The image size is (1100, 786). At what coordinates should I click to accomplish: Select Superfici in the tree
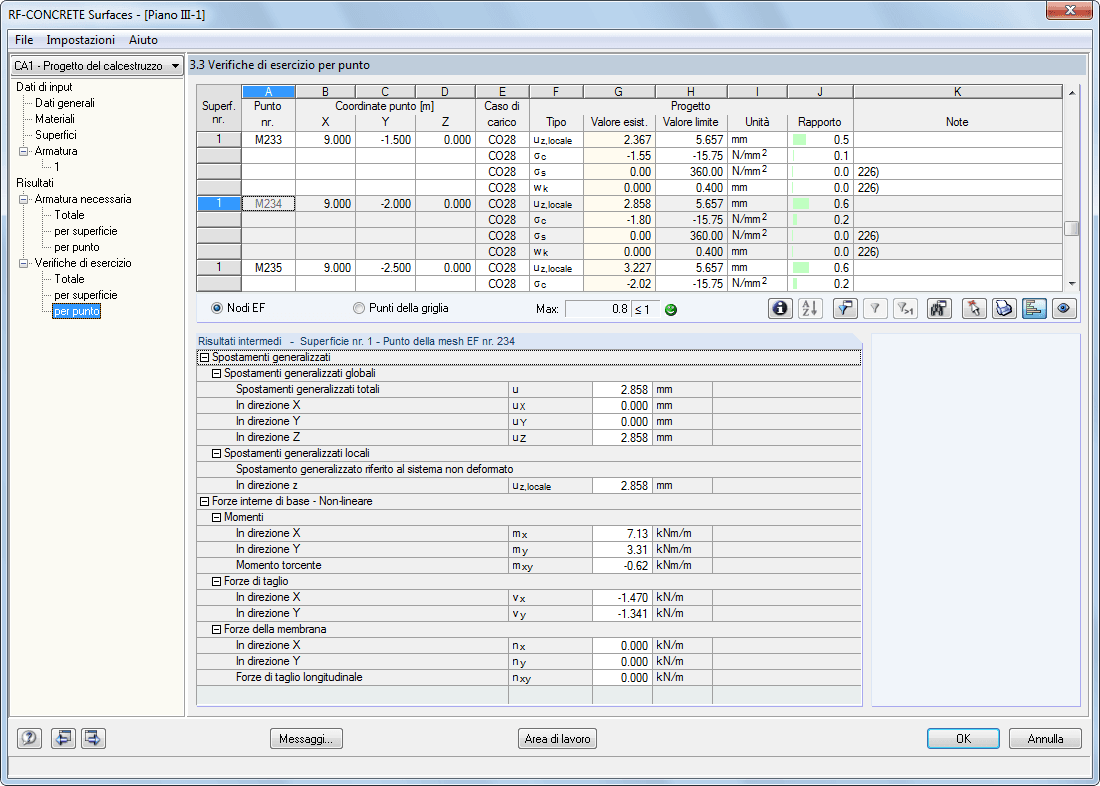pyautogui.click(x=55, y=135)
